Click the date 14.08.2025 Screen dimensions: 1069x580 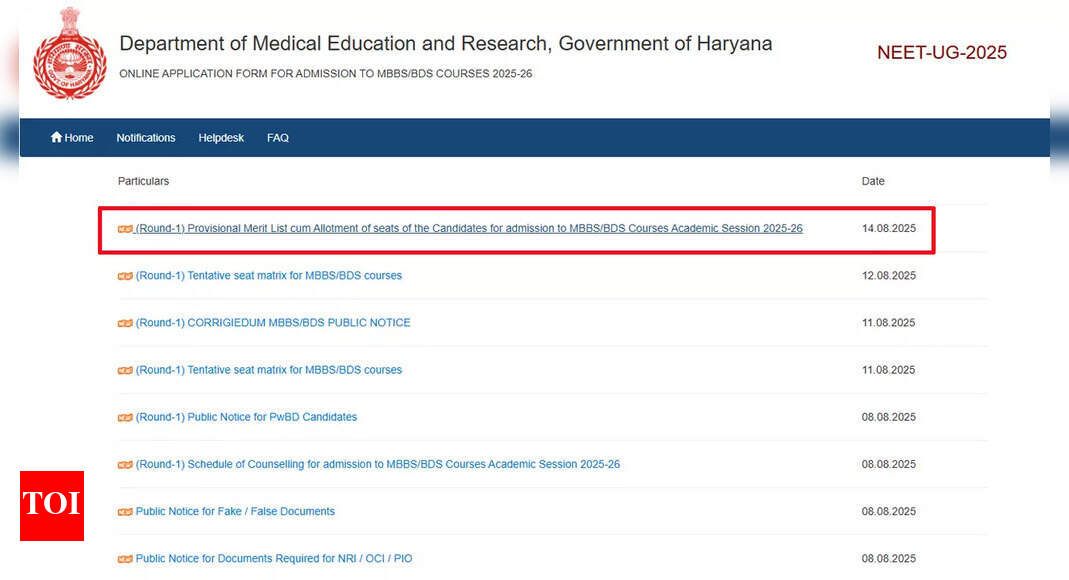coord(888,228)
